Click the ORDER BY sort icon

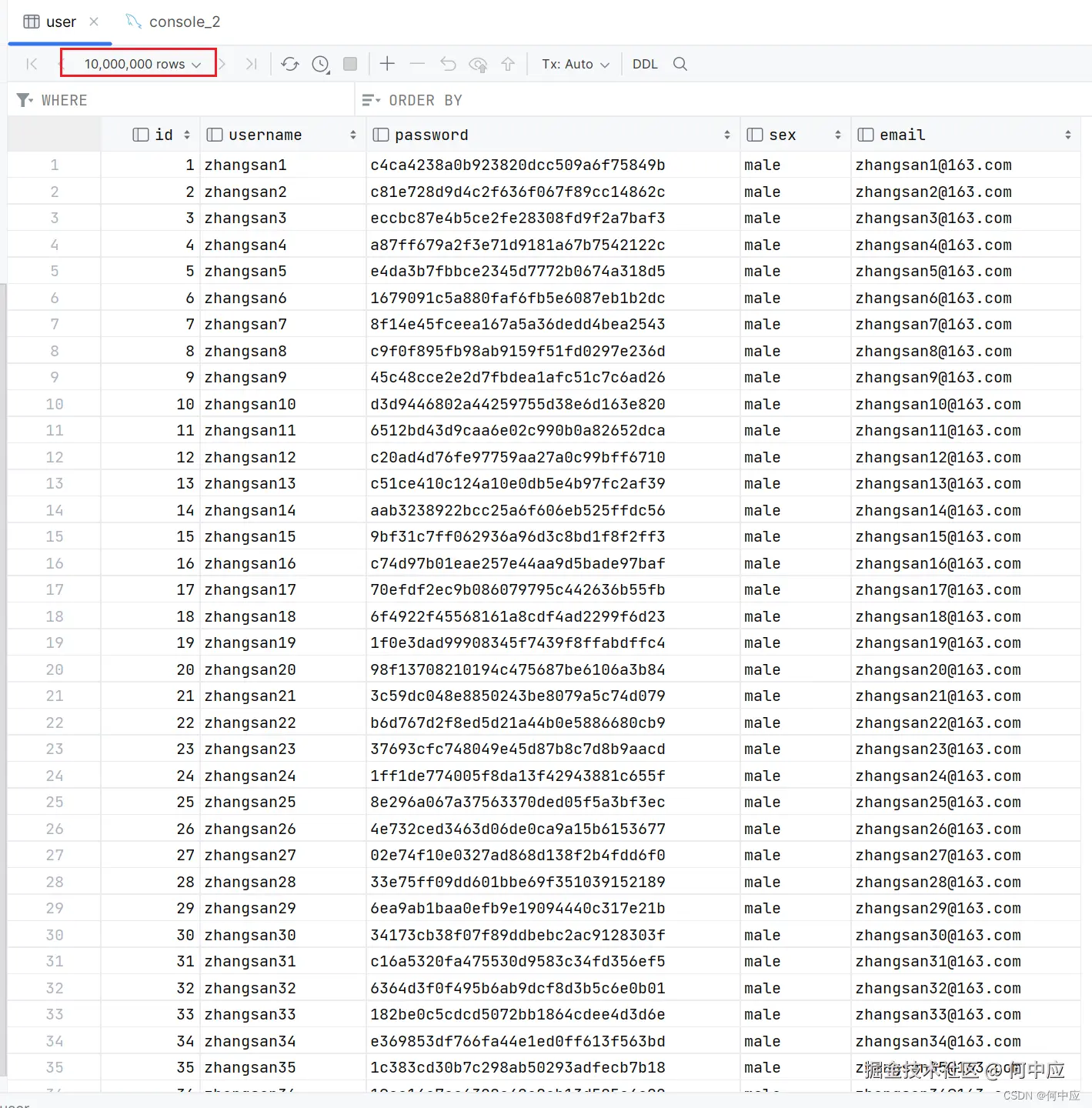371,100
